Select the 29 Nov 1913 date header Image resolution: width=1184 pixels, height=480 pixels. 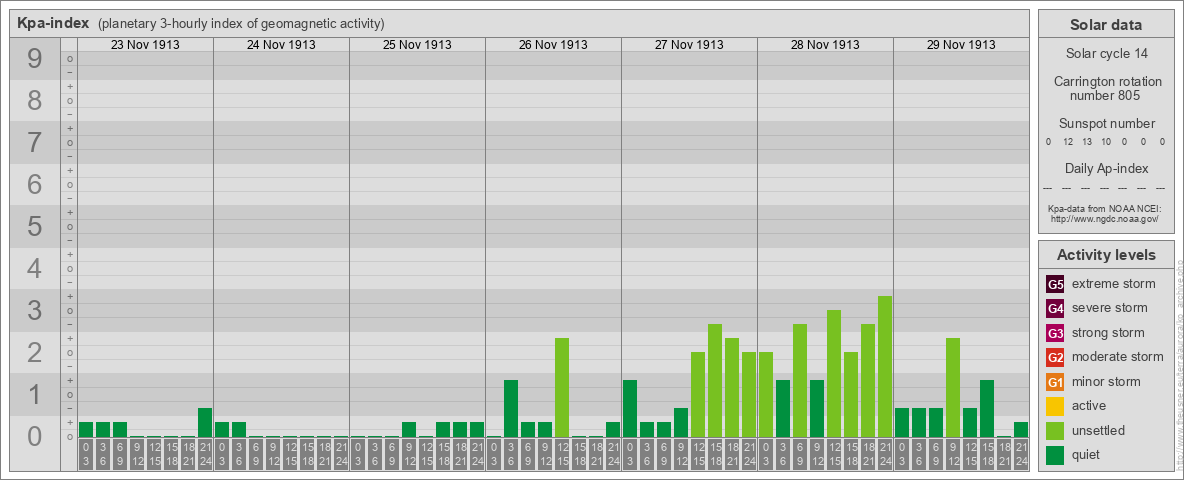coord(960,45)
